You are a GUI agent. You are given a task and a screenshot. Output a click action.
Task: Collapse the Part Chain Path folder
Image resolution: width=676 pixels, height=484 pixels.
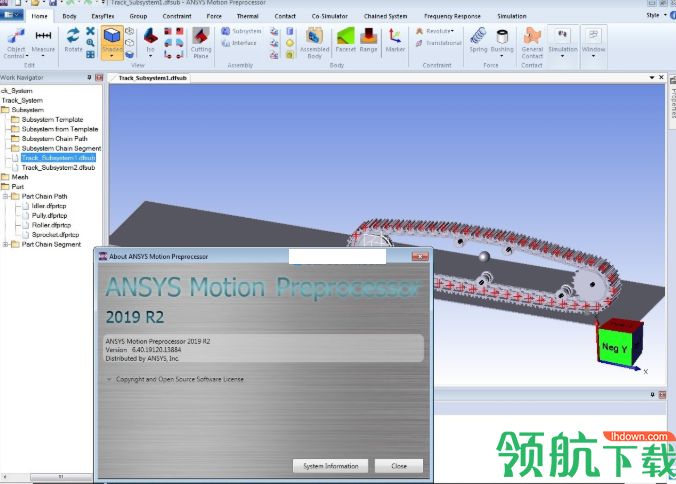(x=6, y=196)
